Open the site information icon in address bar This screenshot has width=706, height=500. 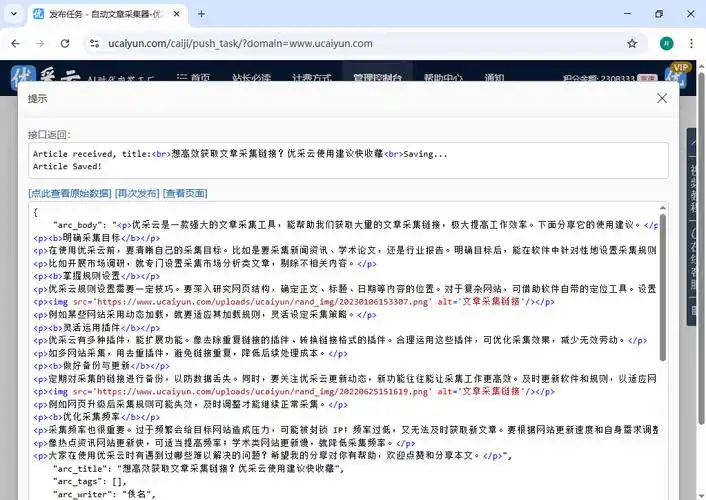click(95, 43)
